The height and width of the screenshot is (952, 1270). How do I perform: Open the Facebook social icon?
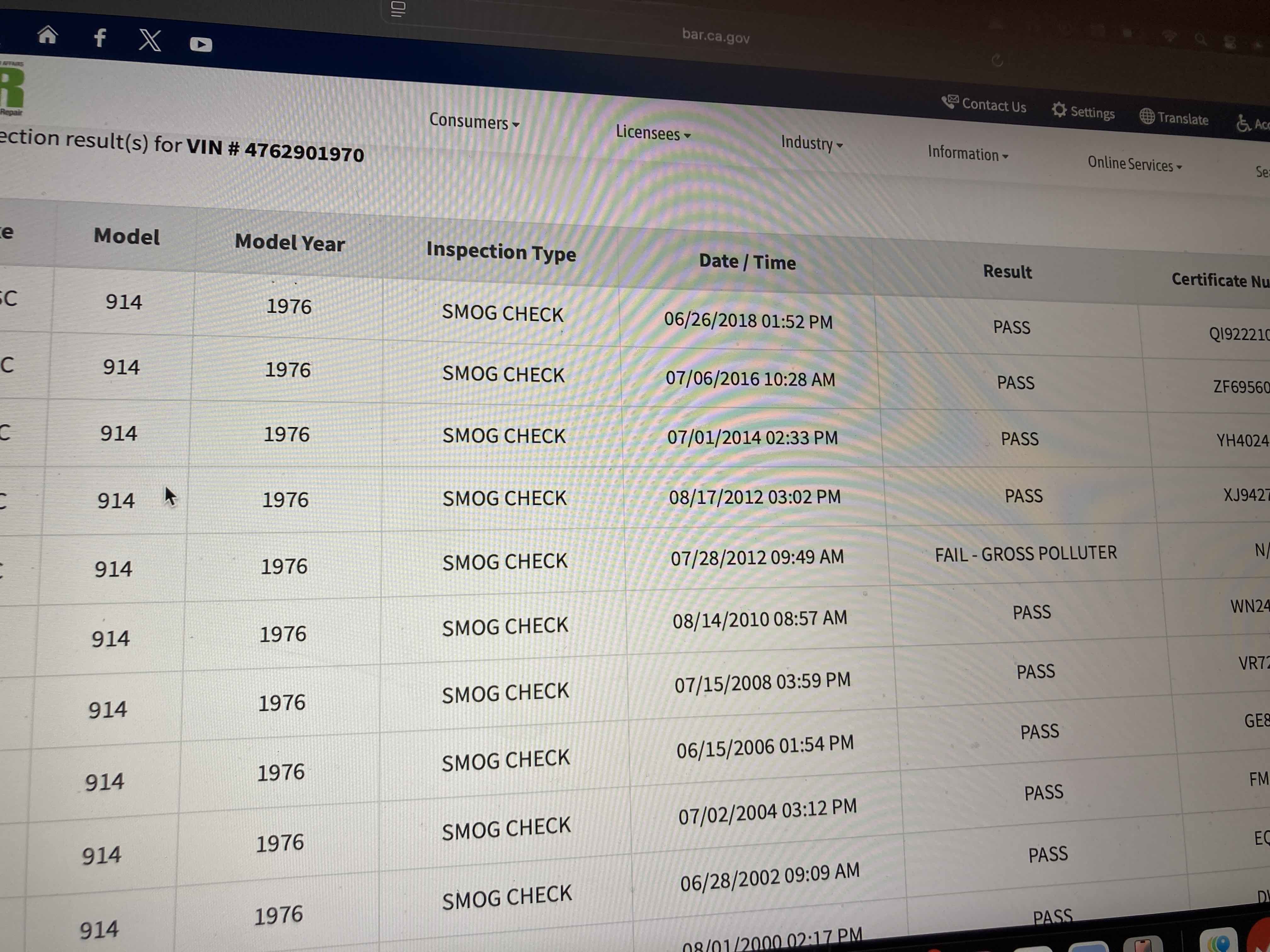click(100, 38)
